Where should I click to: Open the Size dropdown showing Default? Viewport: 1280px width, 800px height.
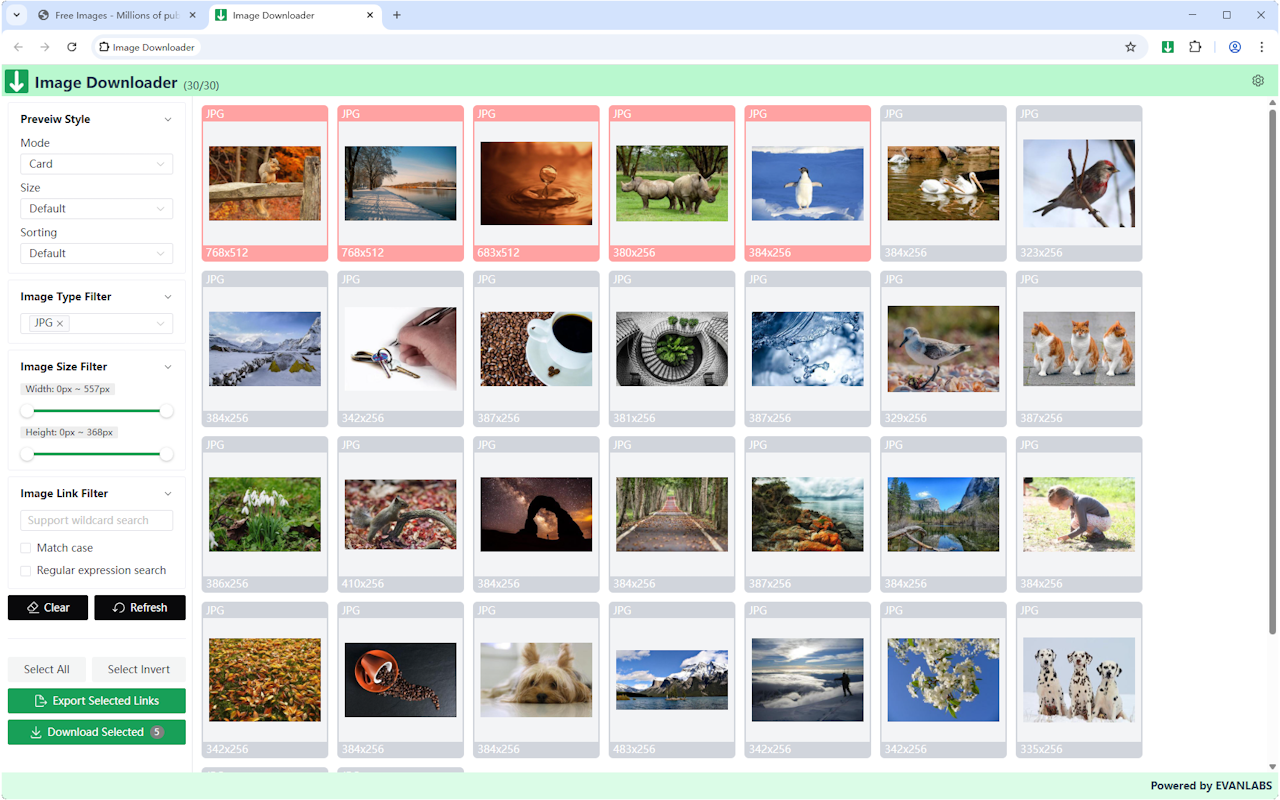coord(96,209)
